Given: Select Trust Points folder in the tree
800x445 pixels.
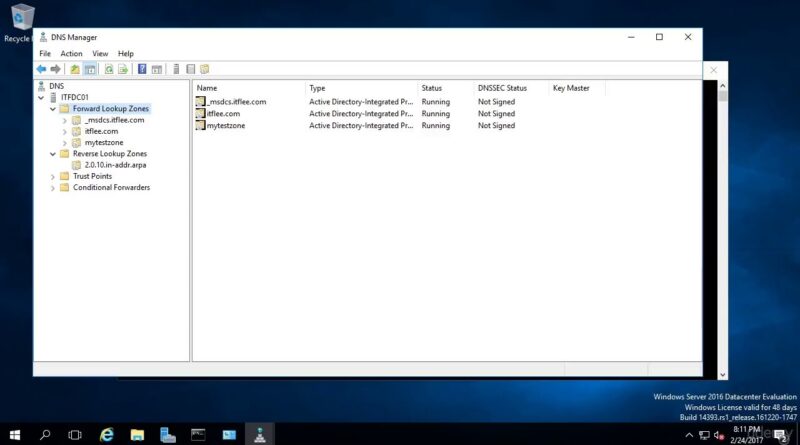Looking at the screenshot, I should point(92,176).
